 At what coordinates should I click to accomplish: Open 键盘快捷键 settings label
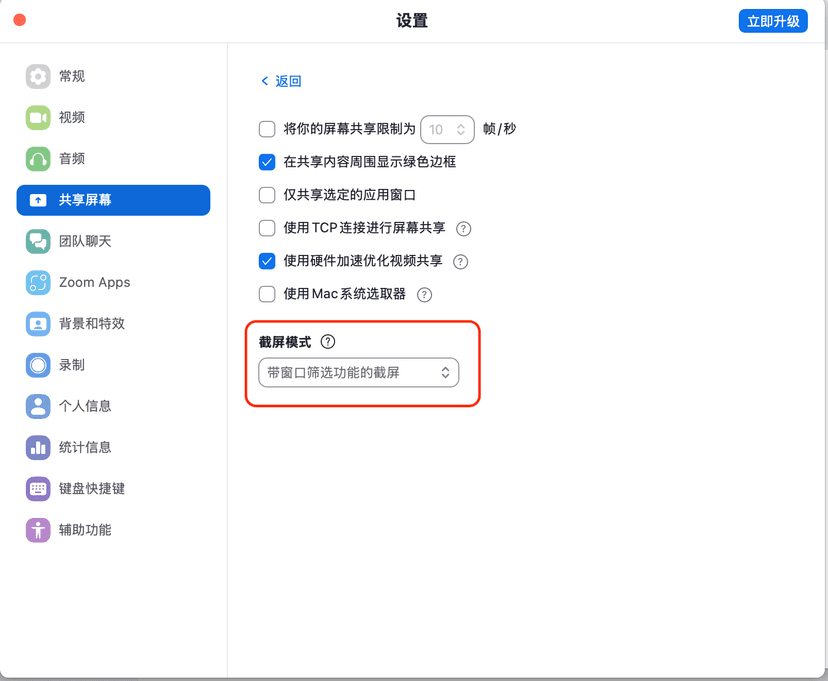click(x=92, y=488)
